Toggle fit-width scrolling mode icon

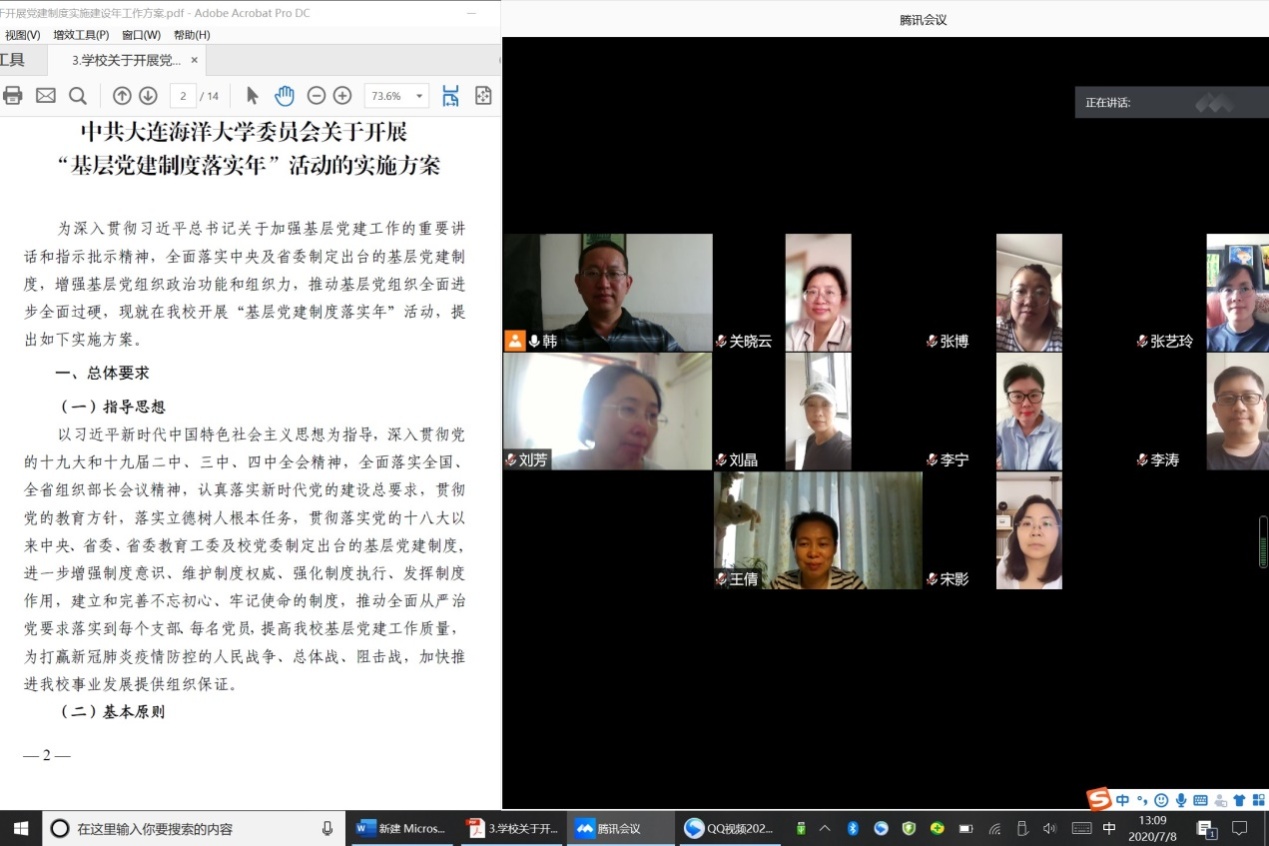point(451,96)
